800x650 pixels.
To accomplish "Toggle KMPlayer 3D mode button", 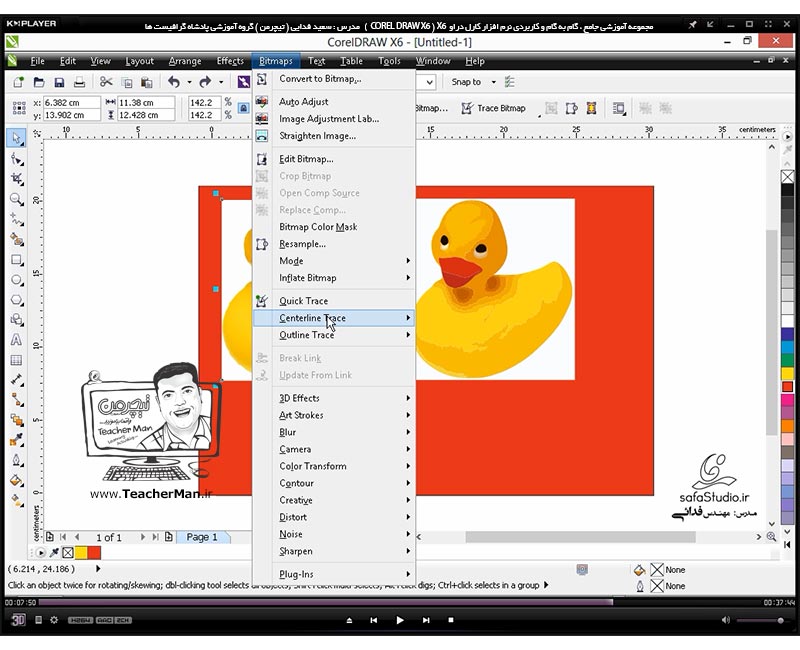I will pyautogui.click(x=18, y=620).
